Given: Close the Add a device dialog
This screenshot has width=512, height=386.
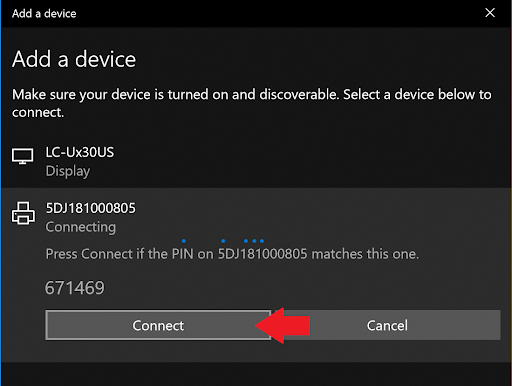Looking at the screenshot, I should (x=490, y=13).
